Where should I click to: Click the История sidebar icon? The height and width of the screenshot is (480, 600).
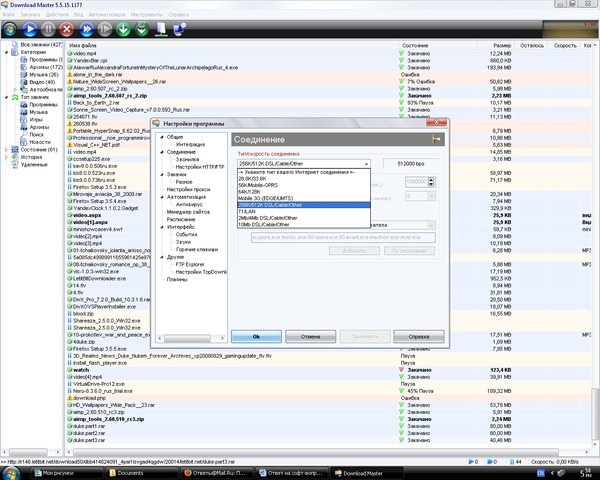click(15, 157)
